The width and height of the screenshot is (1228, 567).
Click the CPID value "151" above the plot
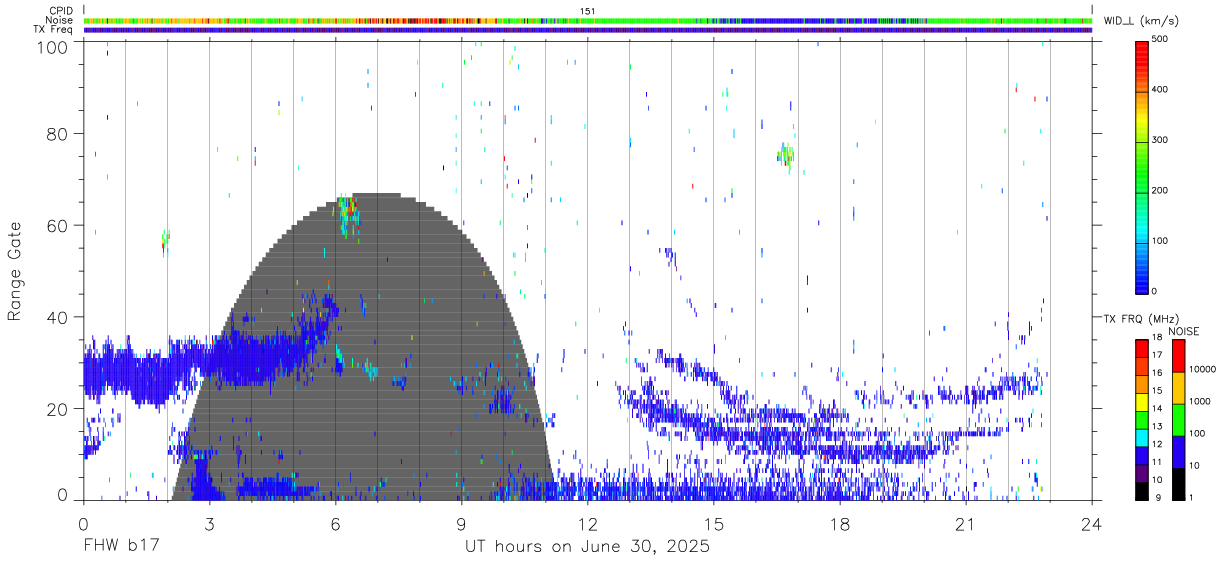coord(588,11)
